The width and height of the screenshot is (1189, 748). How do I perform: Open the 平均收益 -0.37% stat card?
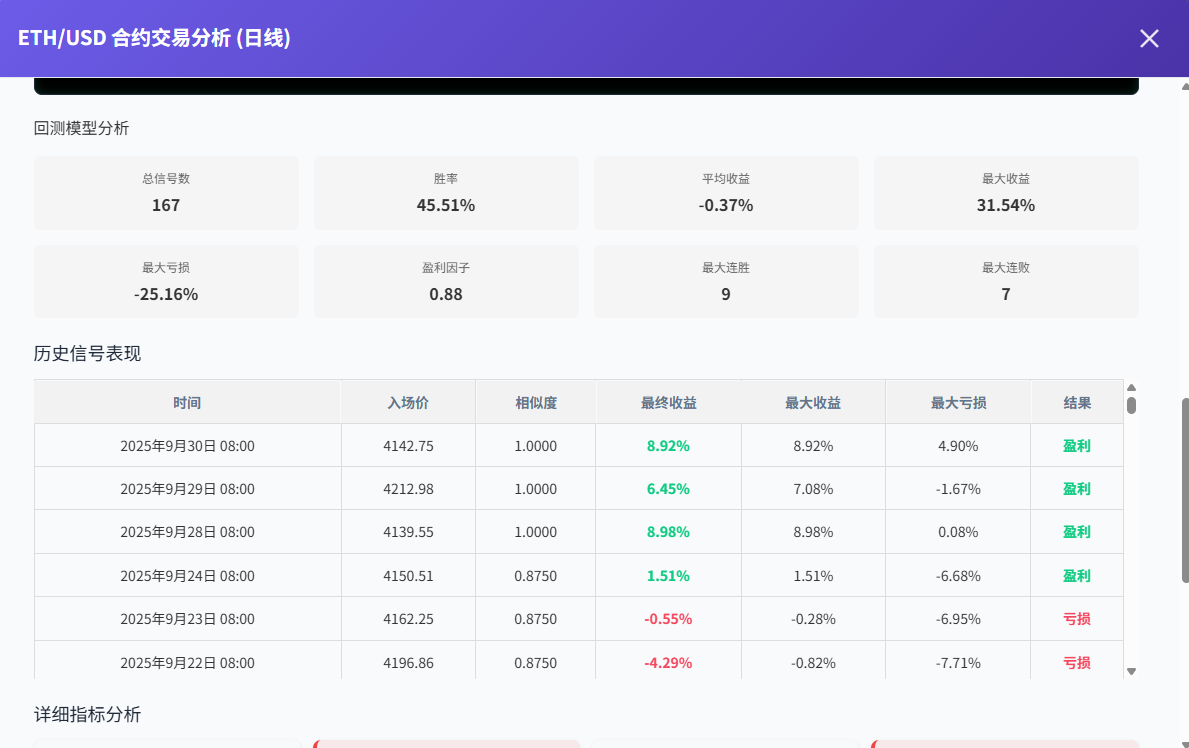726,193
